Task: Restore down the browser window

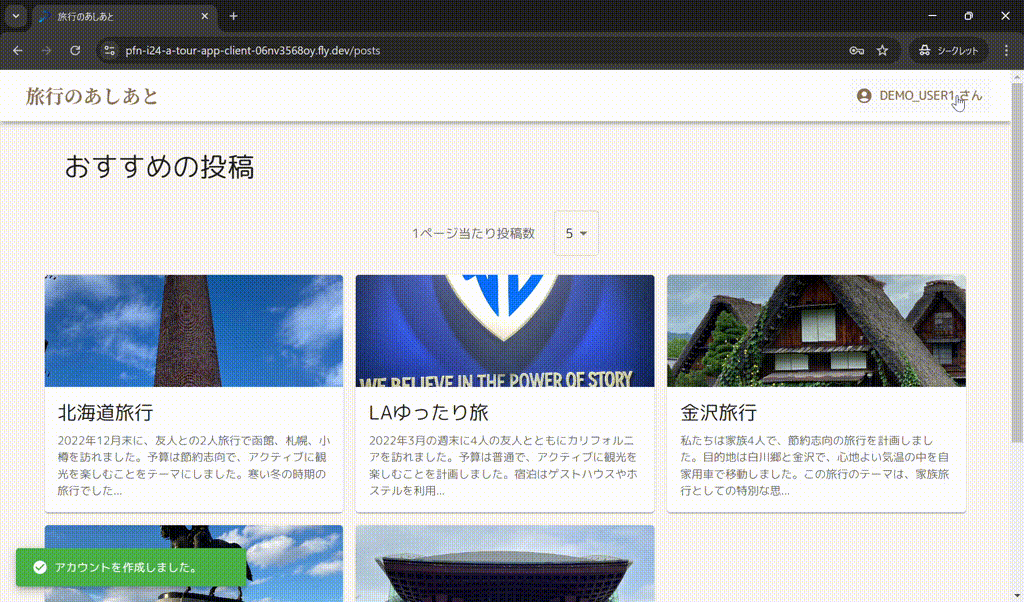Action: (x=969, y=16)
